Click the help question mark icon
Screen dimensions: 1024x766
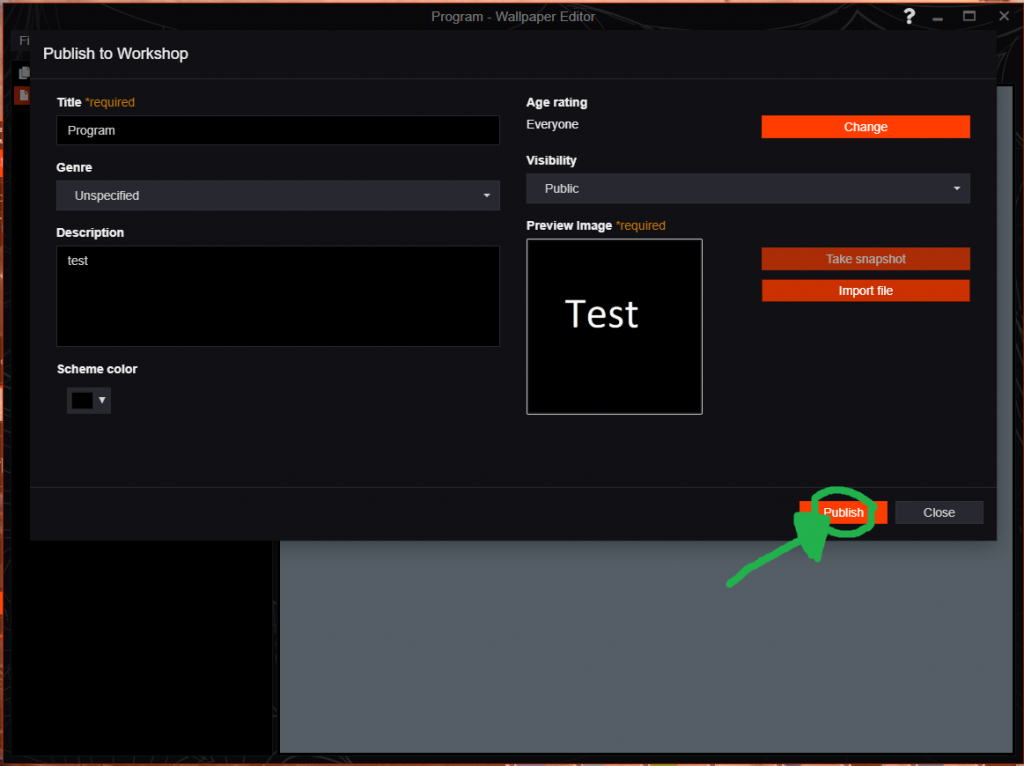coord(908,16)
